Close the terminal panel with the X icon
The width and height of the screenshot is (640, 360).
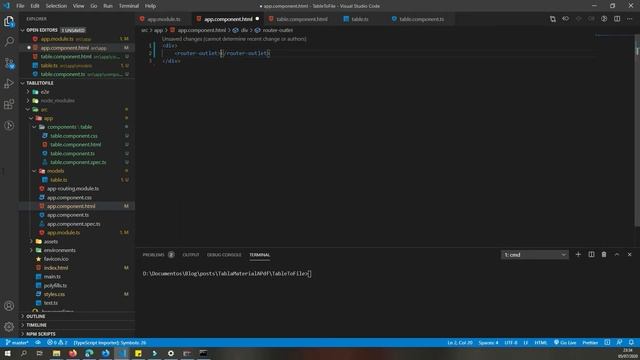[x=629, y=254]
